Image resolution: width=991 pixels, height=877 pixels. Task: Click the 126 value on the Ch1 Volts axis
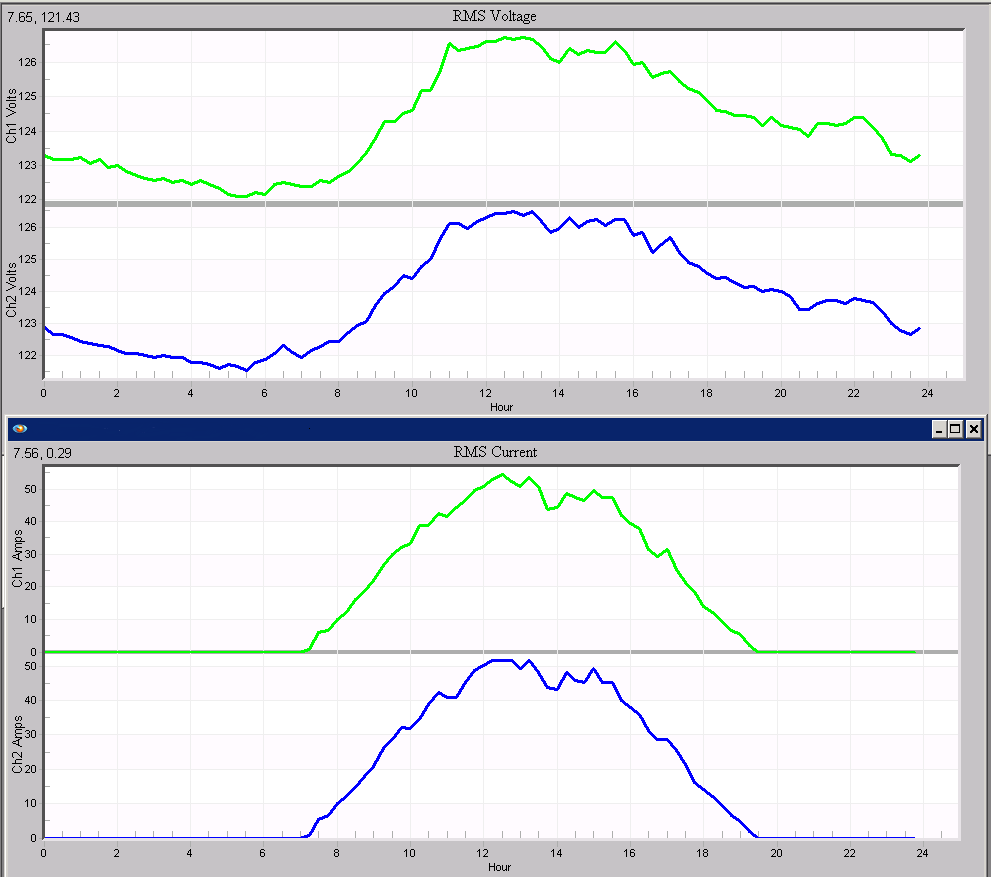[27, 63]
